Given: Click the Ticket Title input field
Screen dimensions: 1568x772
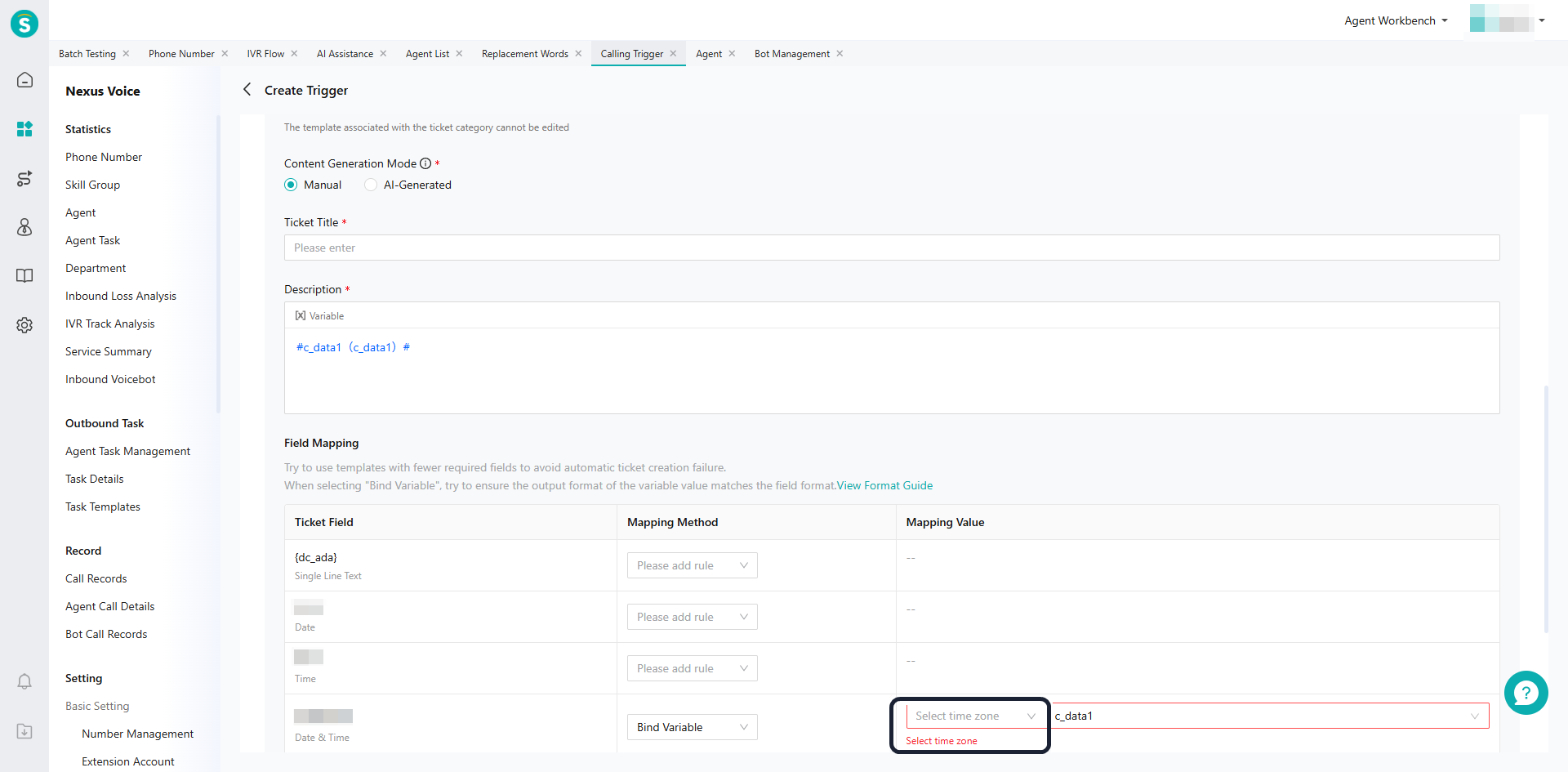Looking at the screenshot, I should (x=892, y=248).
